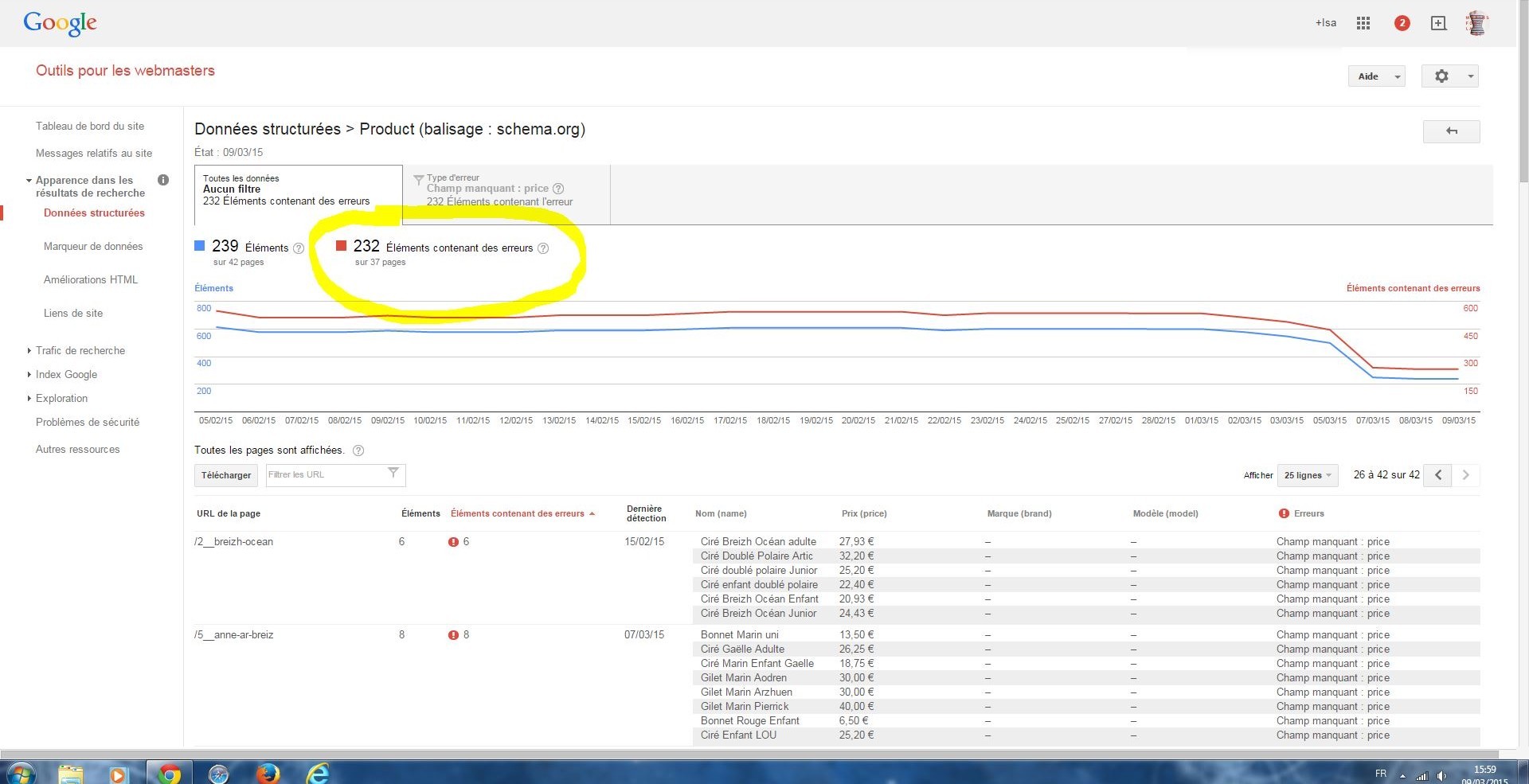This screenshot has width=1529, height=784.
Task: Open Marqueur de données
Action: [93, 246]
